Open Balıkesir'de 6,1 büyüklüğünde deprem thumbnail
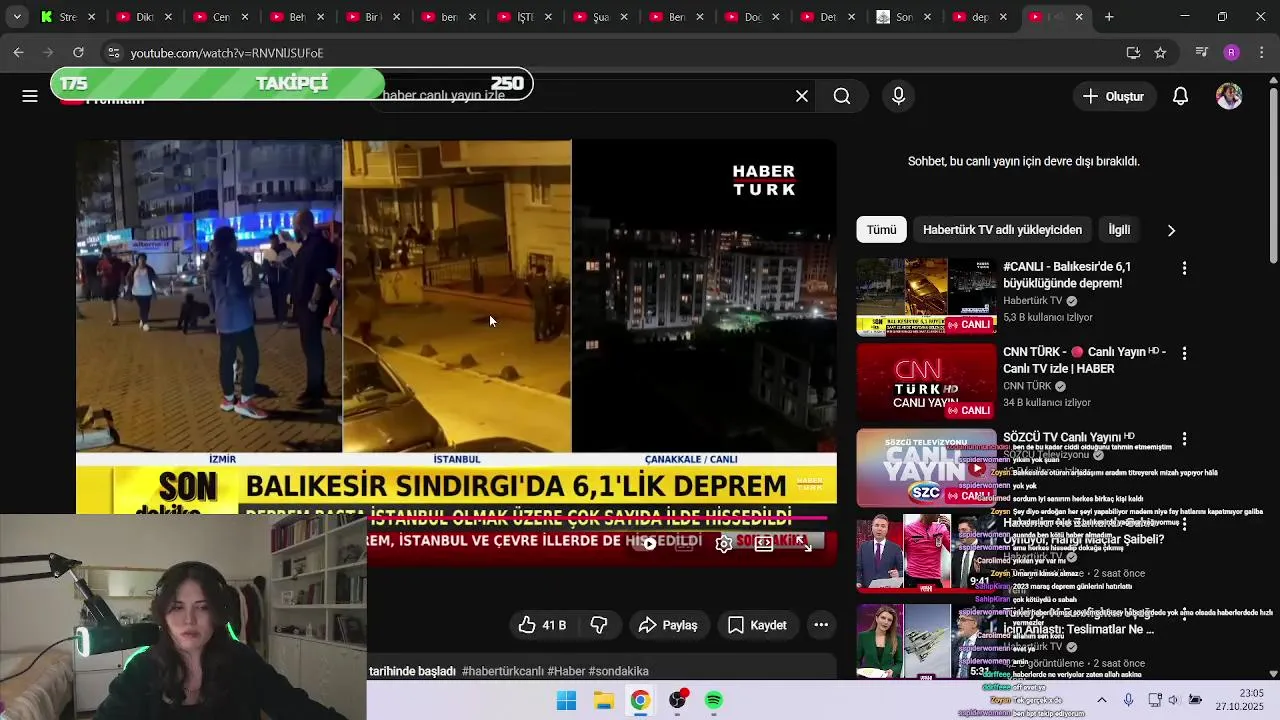 [926, 297]
